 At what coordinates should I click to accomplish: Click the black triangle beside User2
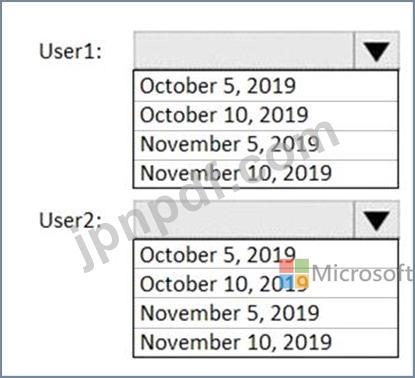point(377,221)
